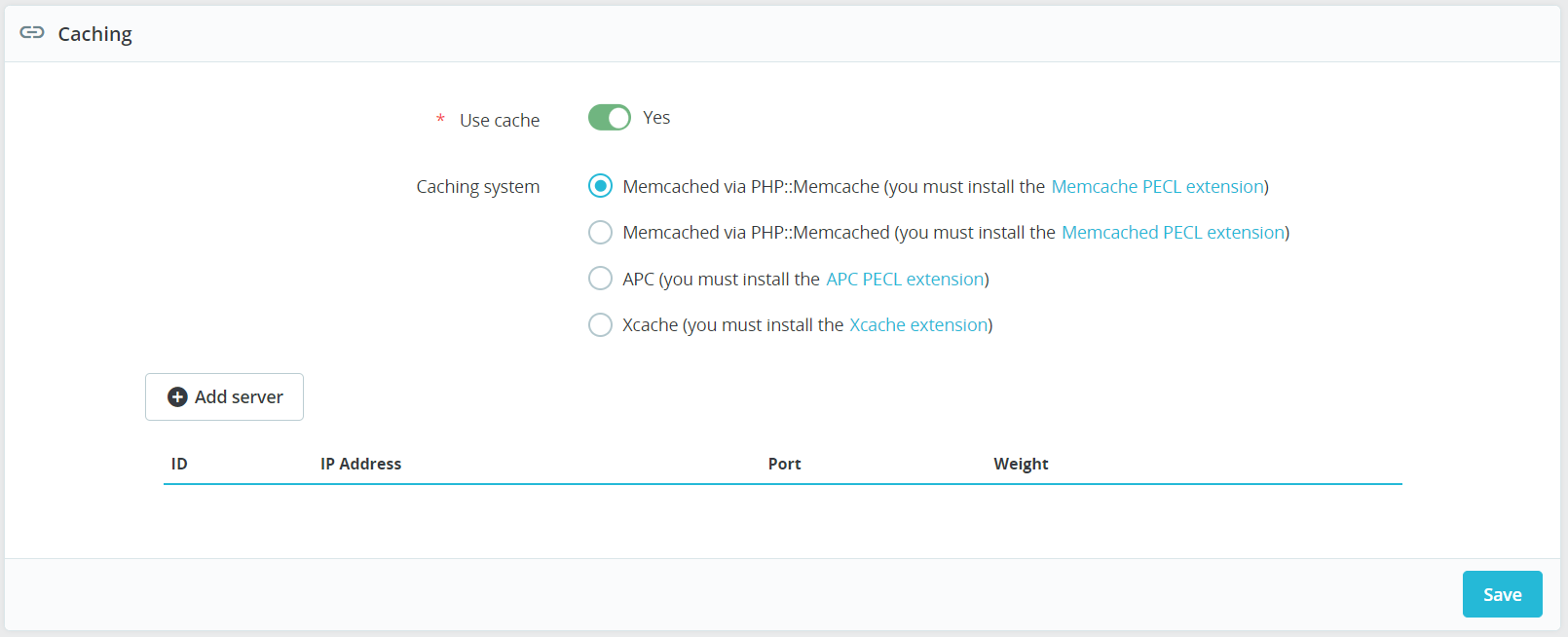Choose Memcached via PHP::Memcached caching system

[x=600, y=233]
